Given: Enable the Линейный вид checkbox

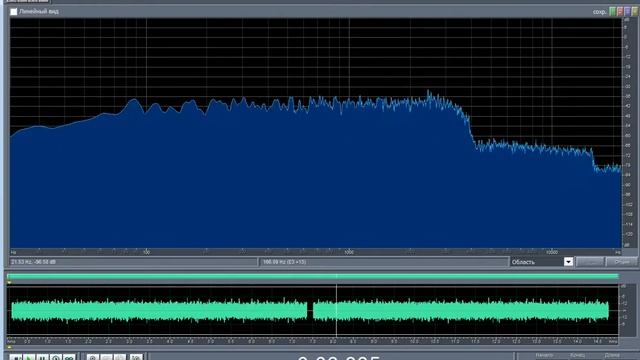Looking at the screenshot, I should tap(14, 12).
